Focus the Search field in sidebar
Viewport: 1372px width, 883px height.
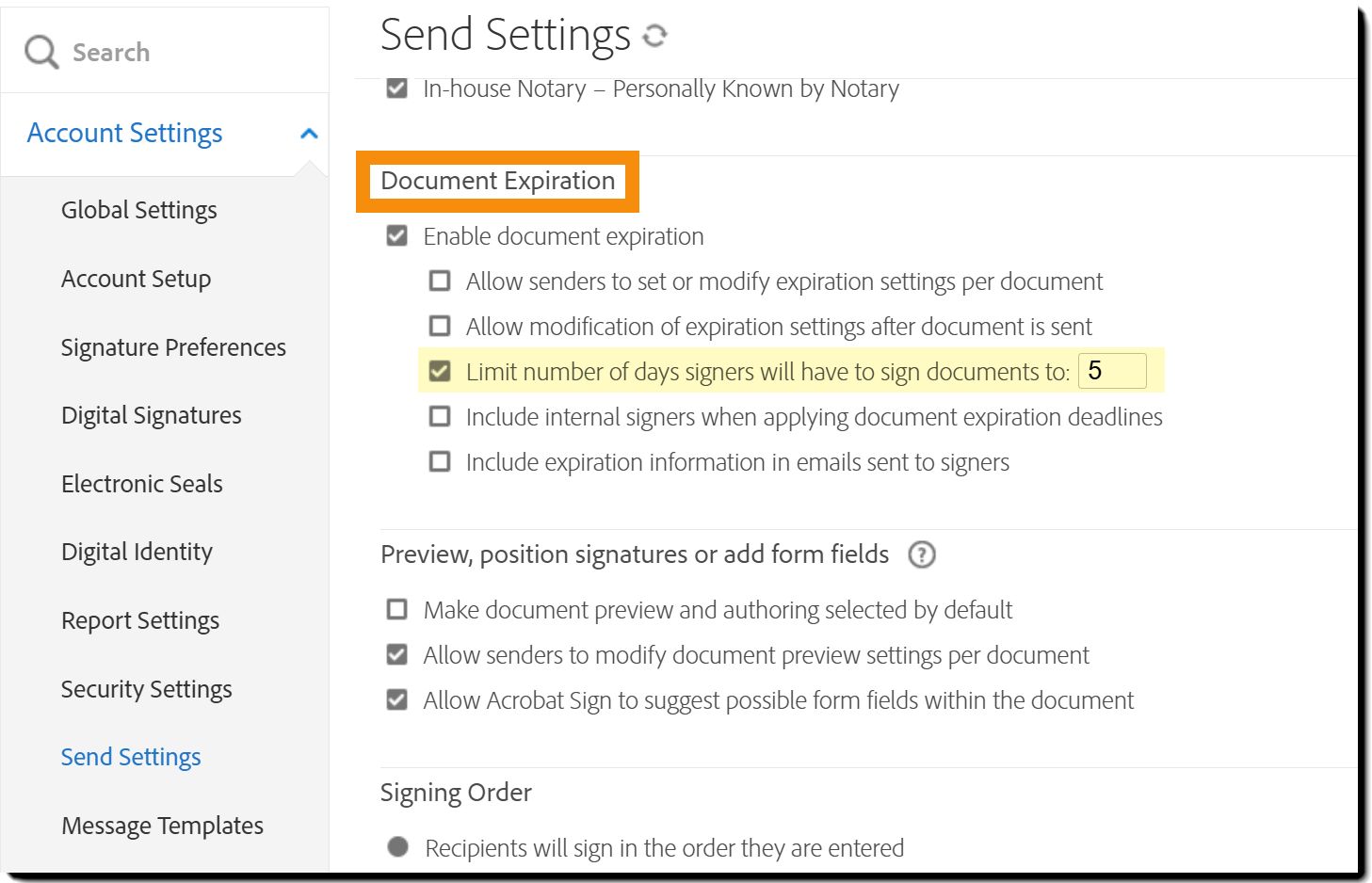tap(169, 52)
